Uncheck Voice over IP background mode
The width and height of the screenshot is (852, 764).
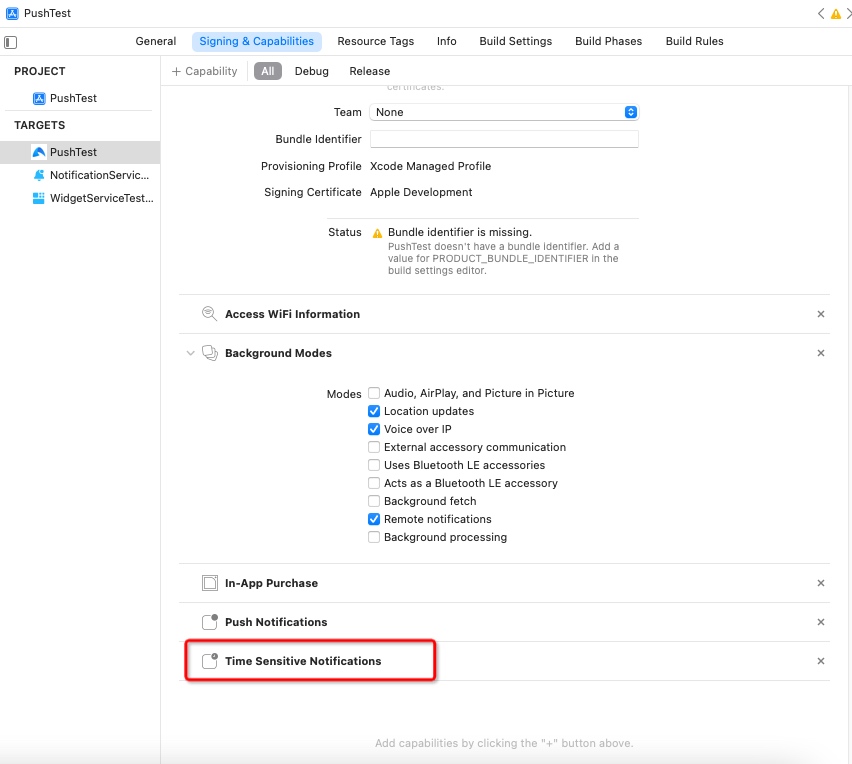[x=374, y=429]
